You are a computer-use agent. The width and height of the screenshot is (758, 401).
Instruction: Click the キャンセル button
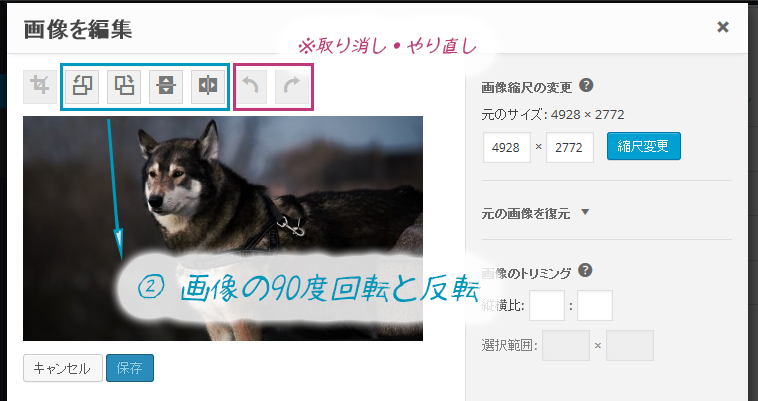(62, 368)
